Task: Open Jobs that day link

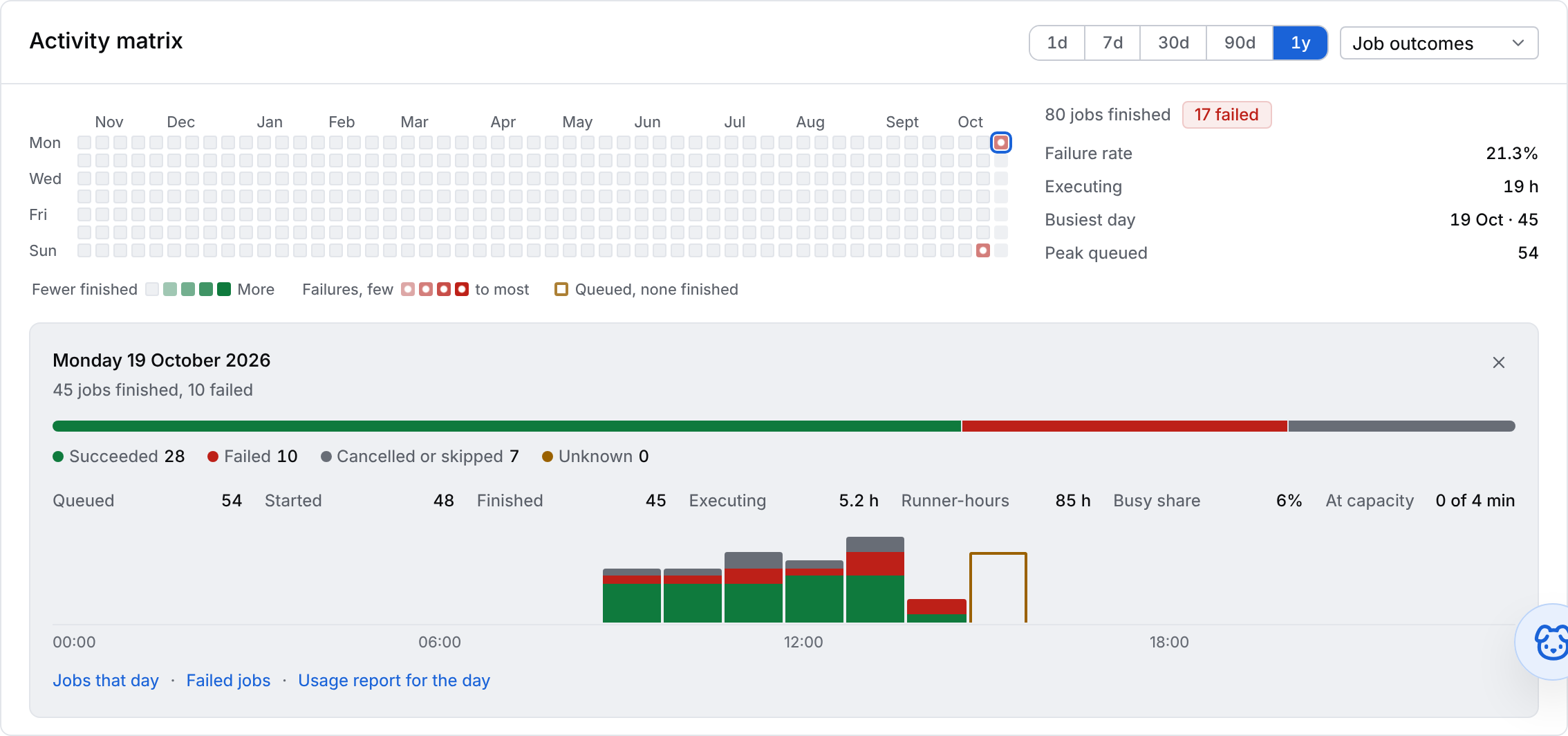Action: 106,681
